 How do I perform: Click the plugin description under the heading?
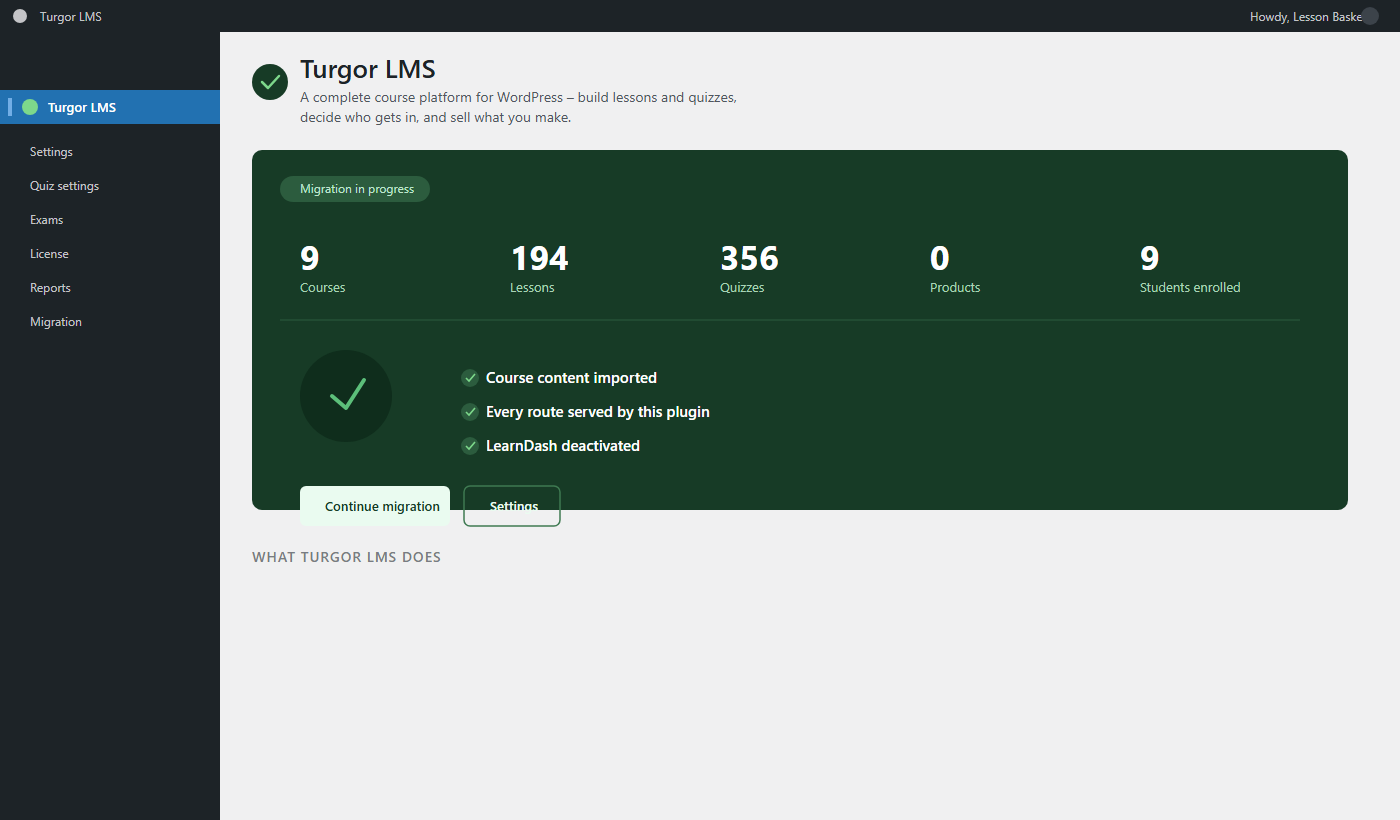click(x=518, y=108)
